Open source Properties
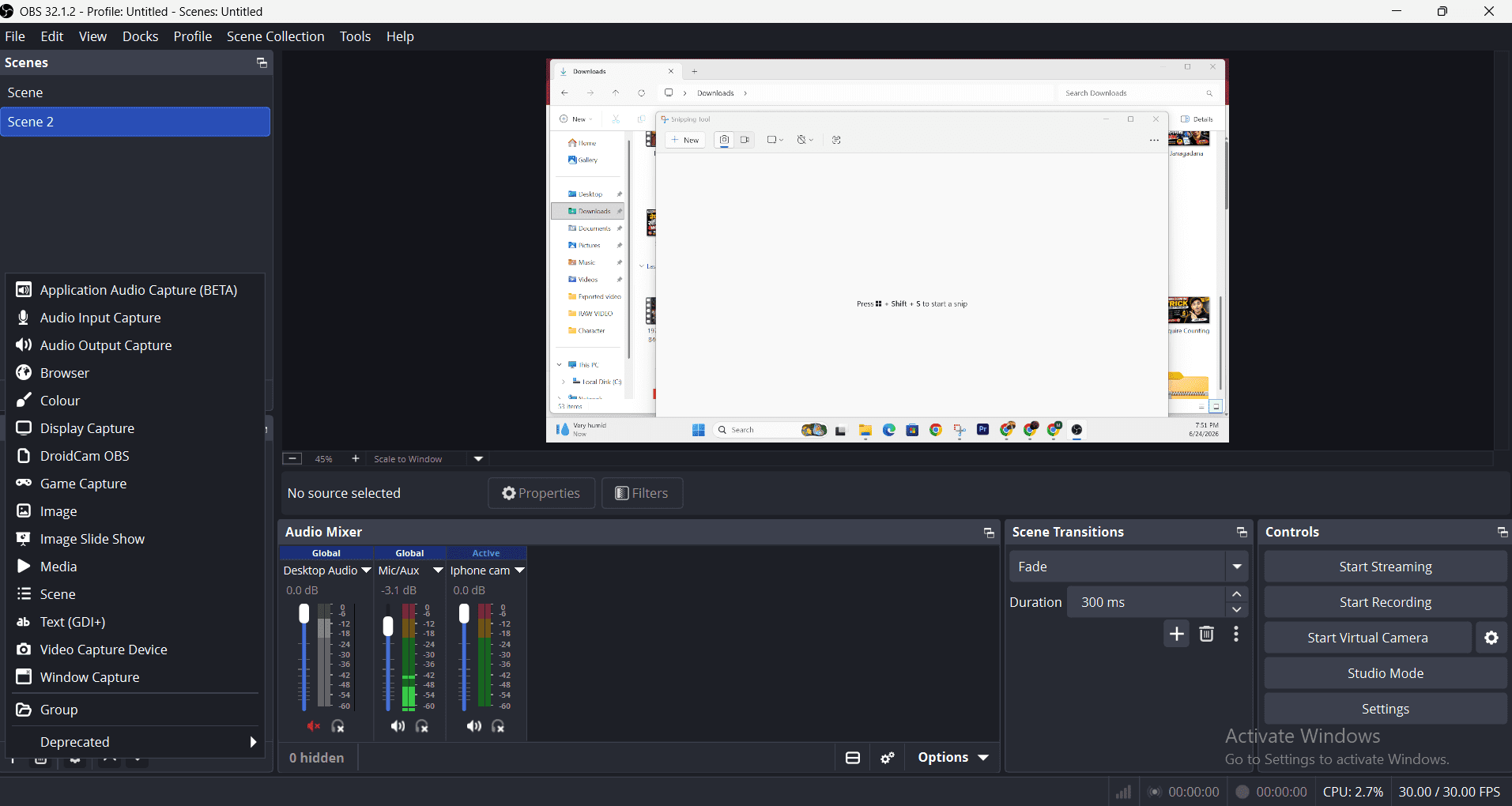Image resolution: width=1512 pixels, height=806 pixels. [x=541, y=493]
